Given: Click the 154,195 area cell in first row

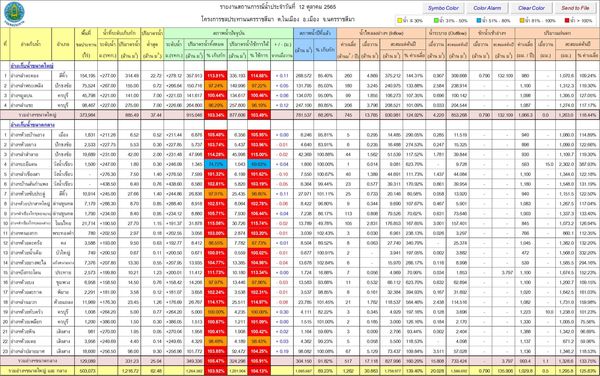Looking at the screenshot, I should pyautogui.click(x=86, y=76).
